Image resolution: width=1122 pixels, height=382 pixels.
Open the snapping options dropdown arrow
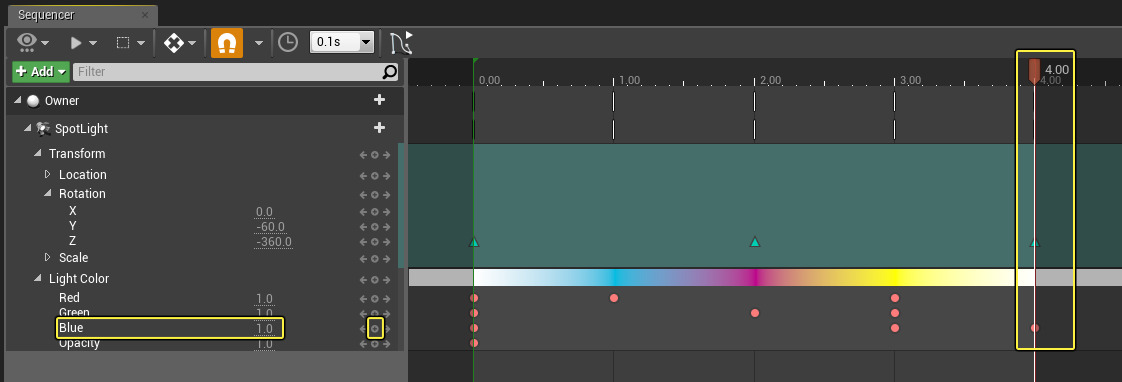pos(258,44)
